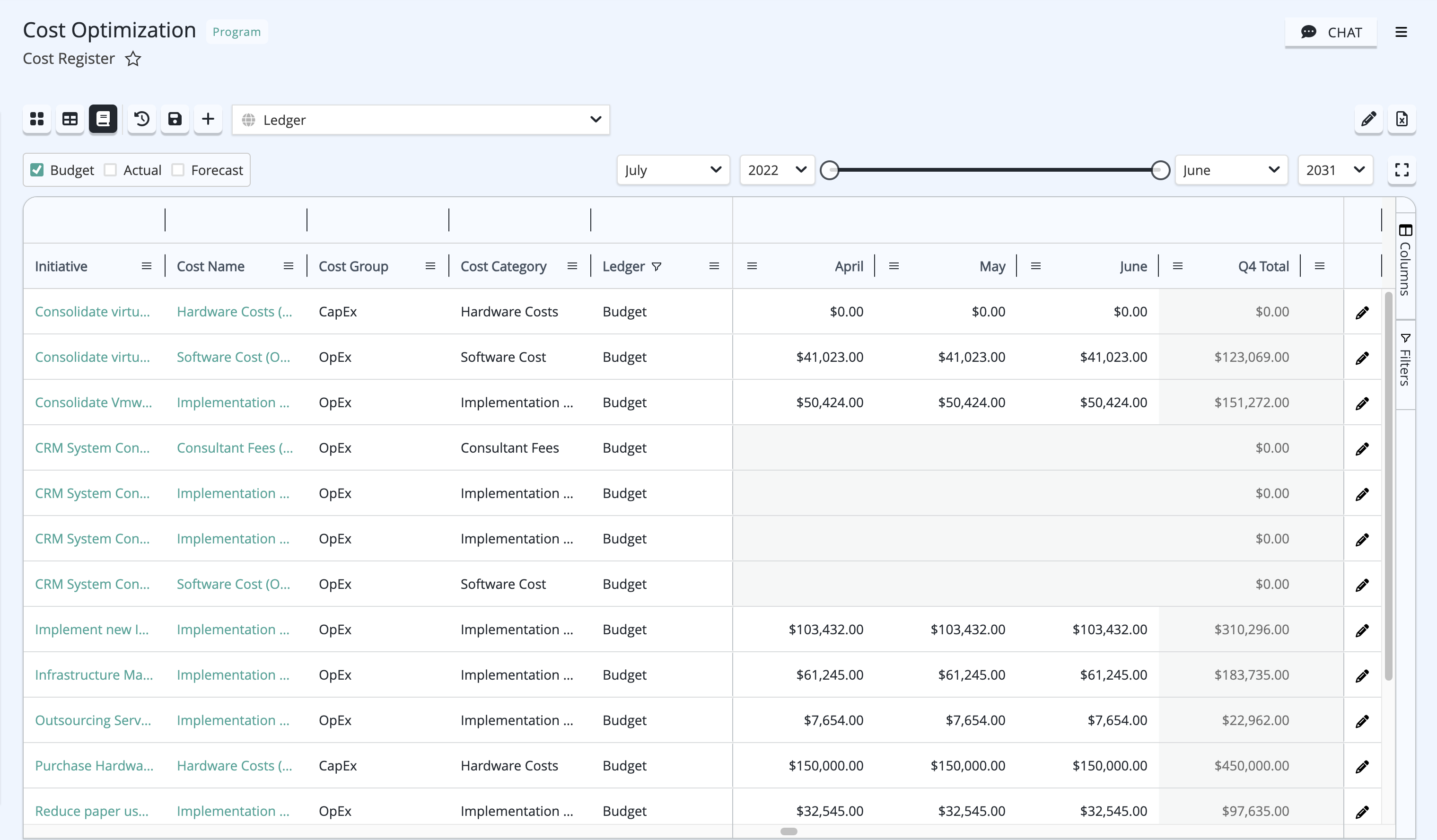Uncheck the Budget checkbox

(x=37, y=170)
